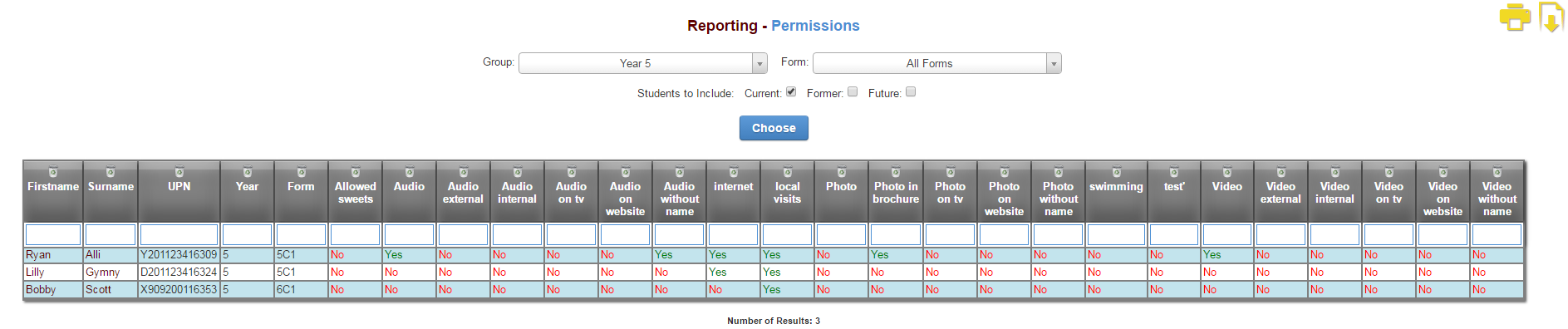Image resolution: width=1568 pixels, height=329 pixels.
Task: Click the surname cell Gymny
Action: (x=111, y=273)
